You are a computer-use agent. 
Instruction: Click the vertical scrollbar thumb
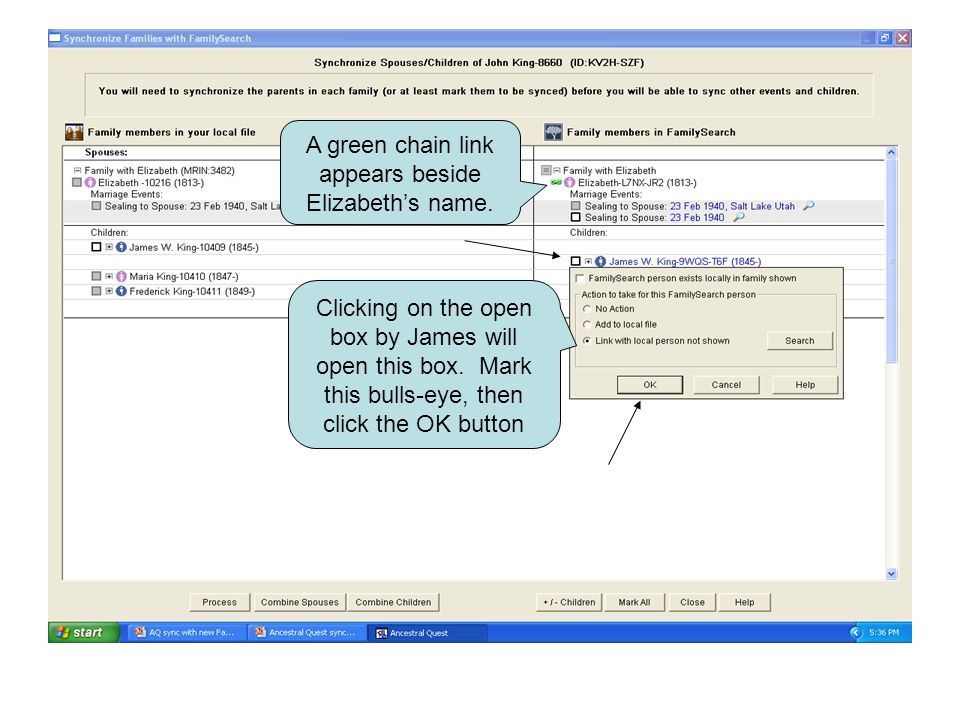891,261
